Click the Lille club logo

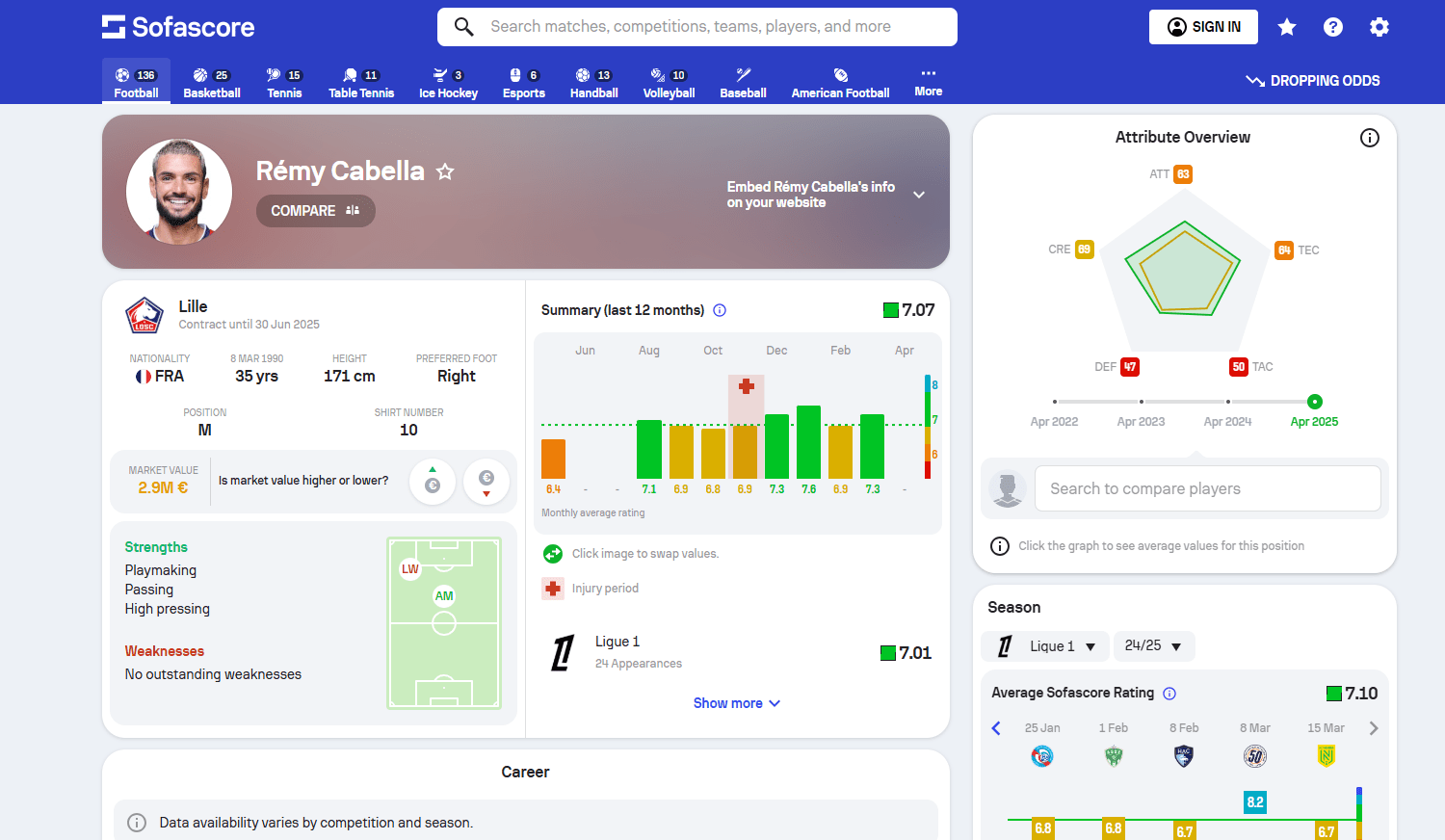pos(144,315)
